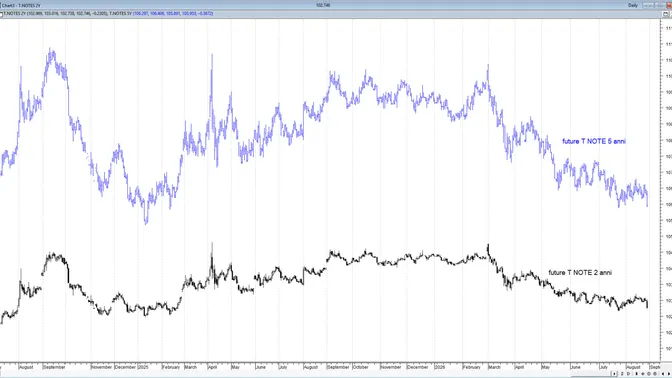The width and height of the screenshot is (672, 378).
Task: Click the 'Chart3 - T.NOTES 2Y' window title
Action: pyautogui.click(x=21, y=6)
